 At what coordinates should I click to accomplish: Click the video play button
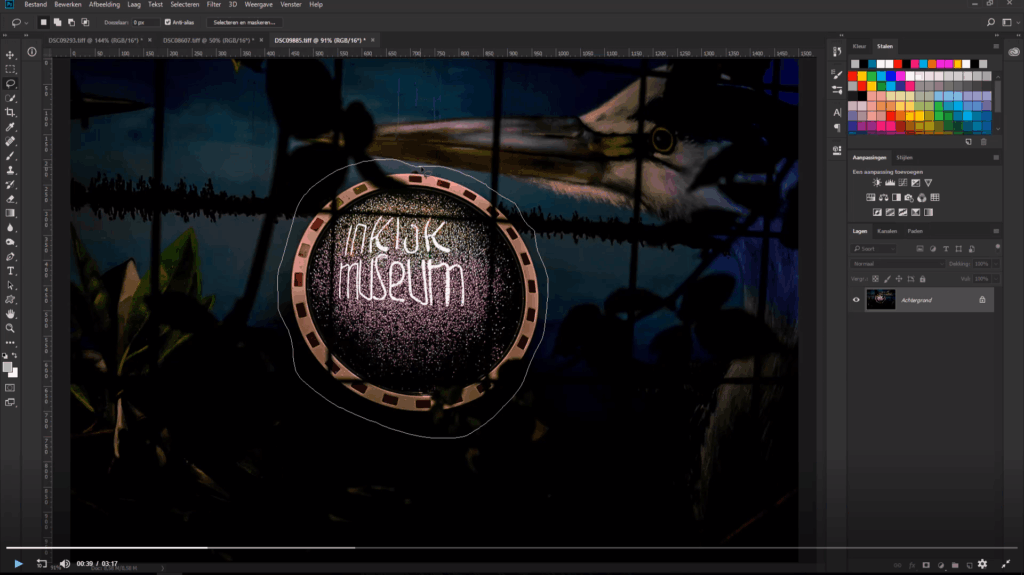pos(18,563)
